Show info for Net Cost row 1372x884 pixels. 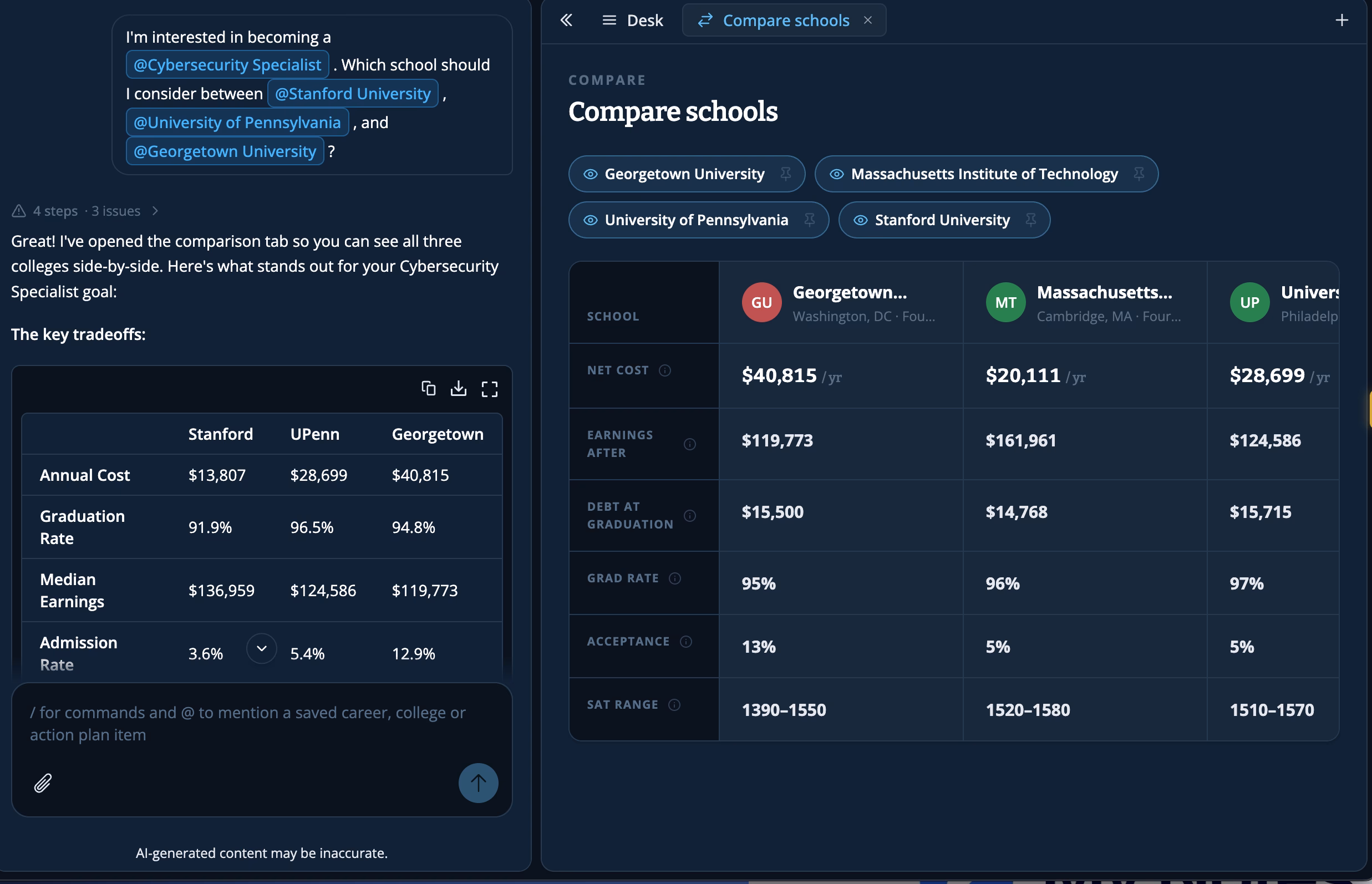pos(665,370)
